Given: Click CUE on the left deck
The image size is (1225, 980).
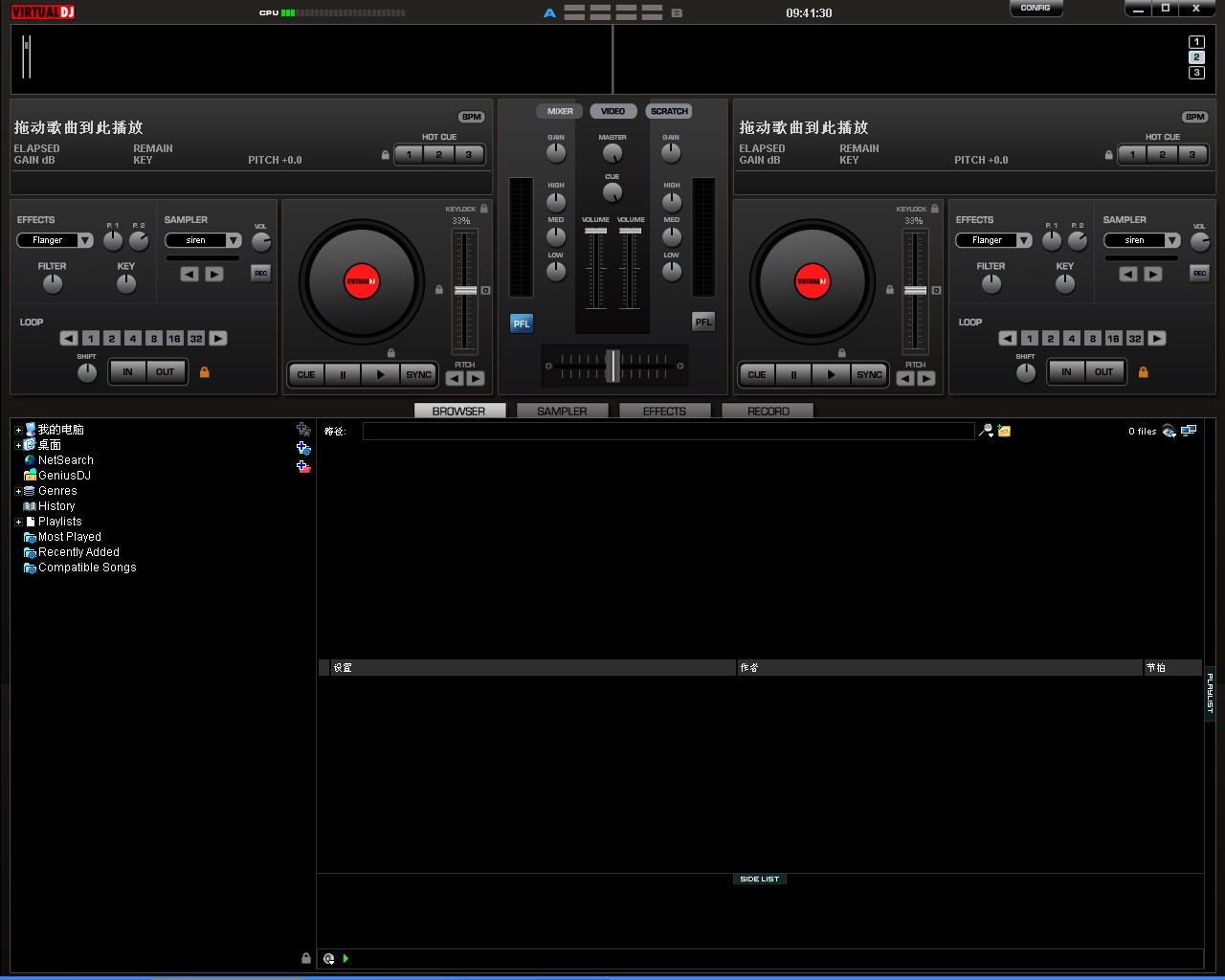Looking at the screenshot, I should (x=306, y=375).
